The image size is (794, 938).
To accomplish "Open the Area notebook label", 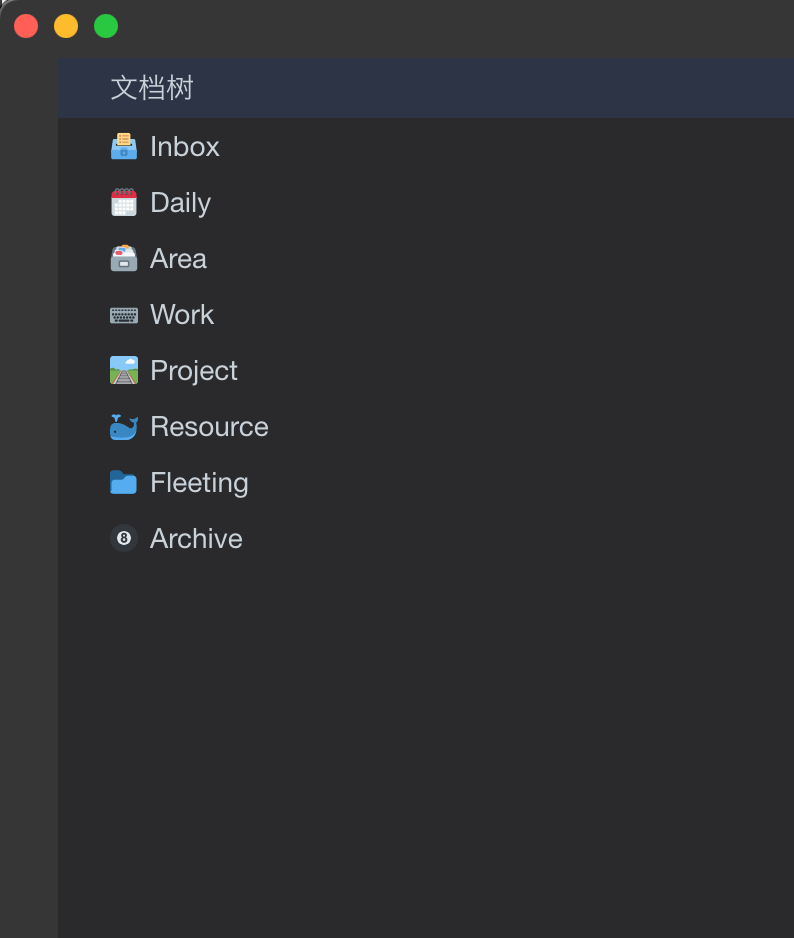I will 178,259.
